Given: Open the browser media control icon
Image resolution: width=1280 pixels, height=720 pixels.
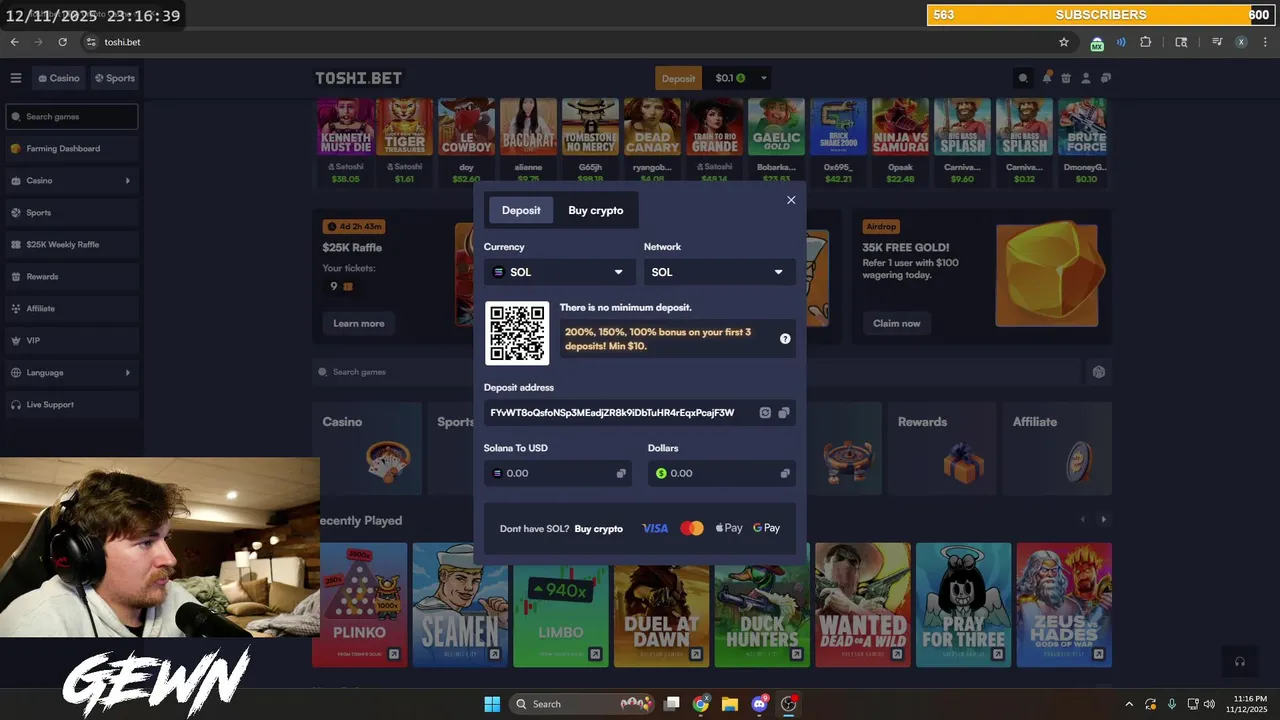Looking at the screenshot, I should click(x=1217, y=42).
